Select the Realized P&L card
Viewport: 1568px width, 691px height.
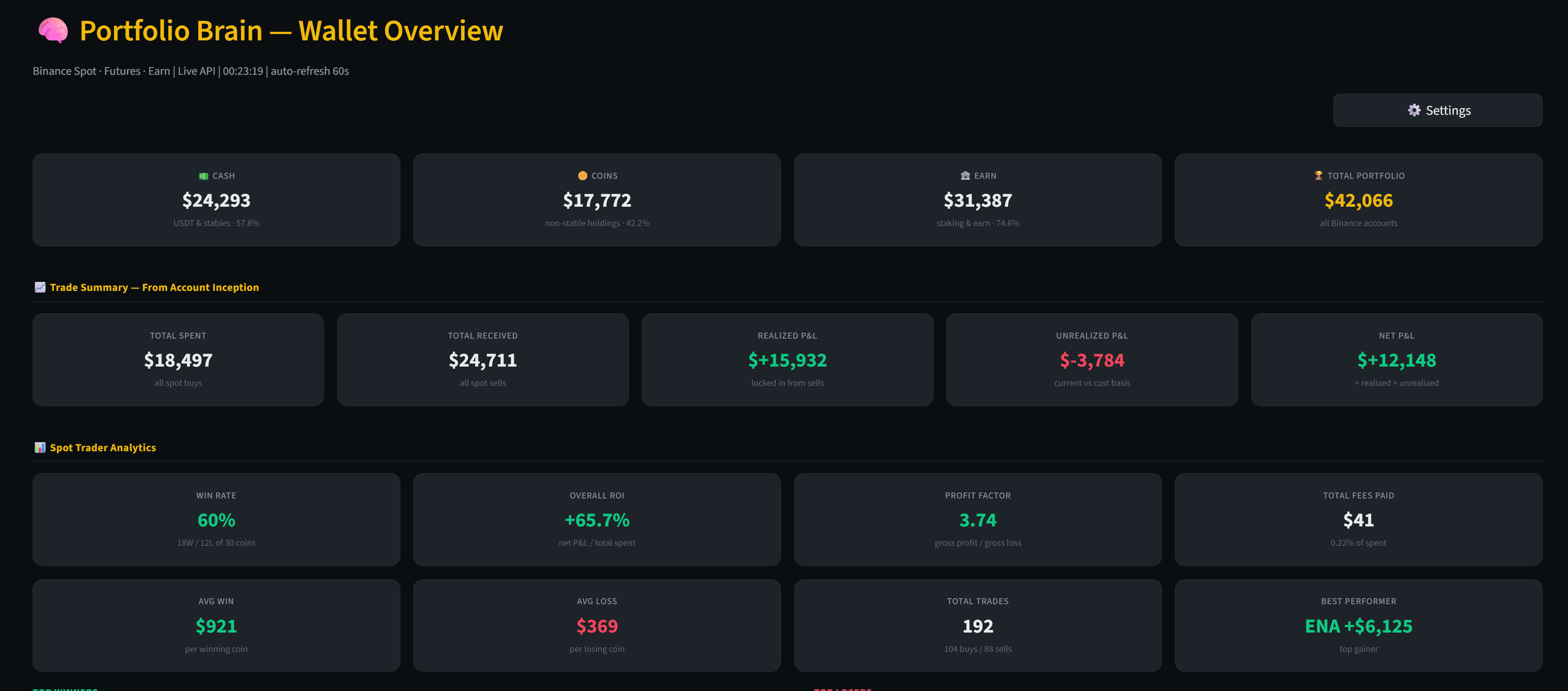[787, 359]
